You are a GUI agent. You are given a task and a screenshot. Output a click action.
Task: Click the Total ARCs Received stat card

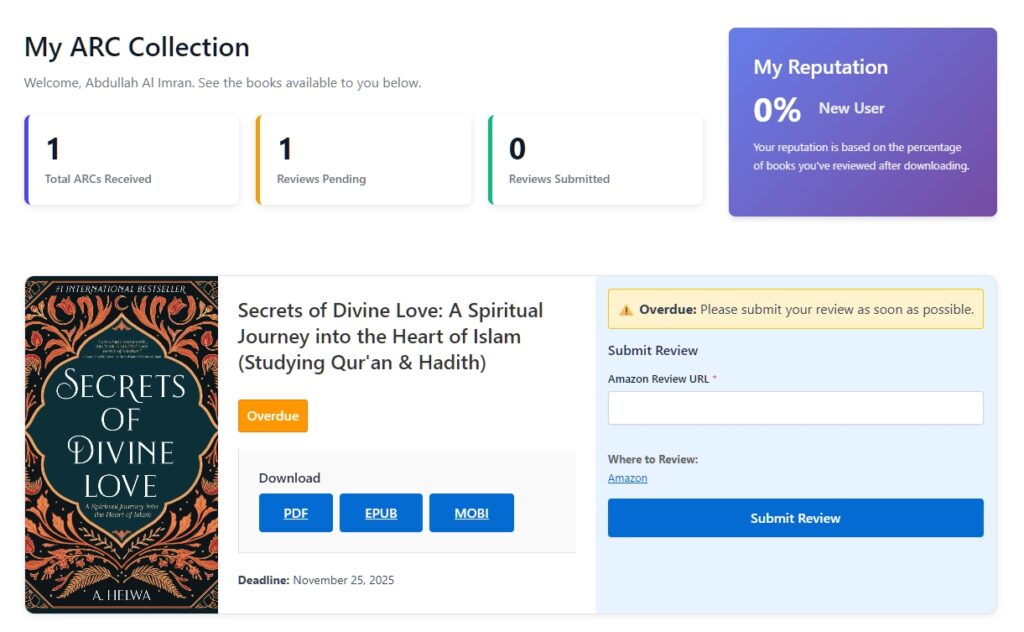tap(131, 159)
